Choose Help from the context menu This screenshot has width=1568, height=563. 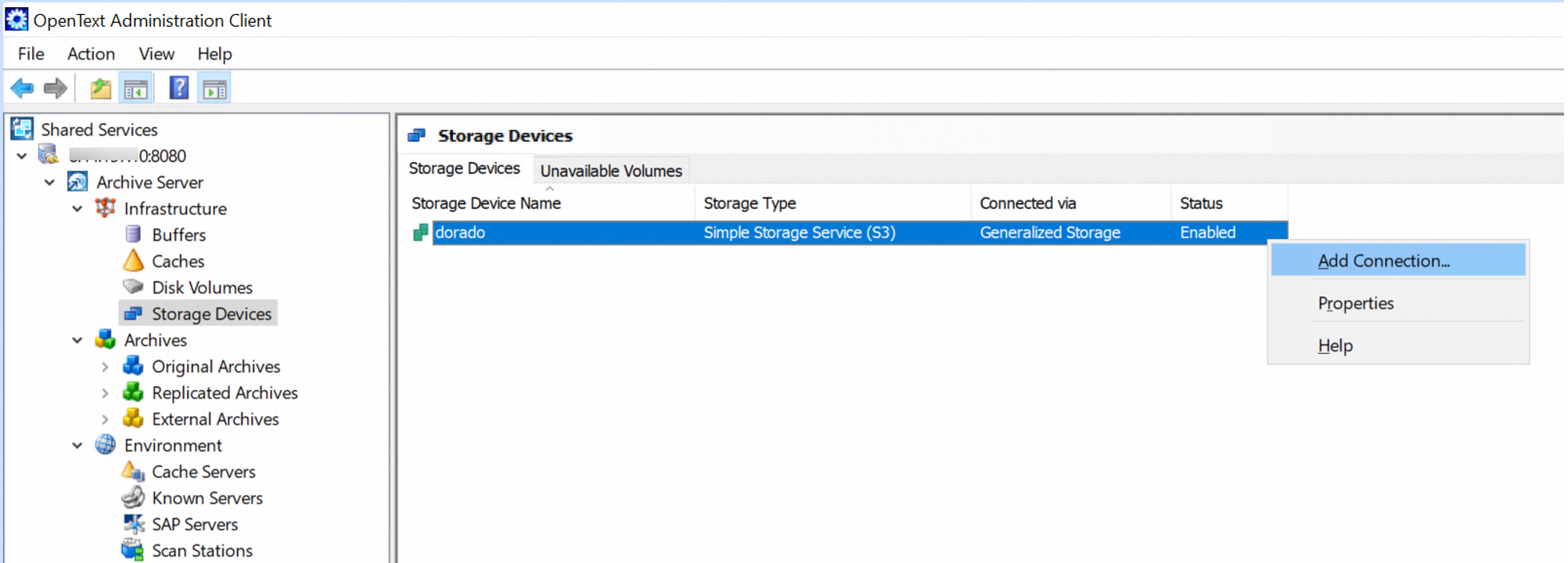coord(1398,345)
